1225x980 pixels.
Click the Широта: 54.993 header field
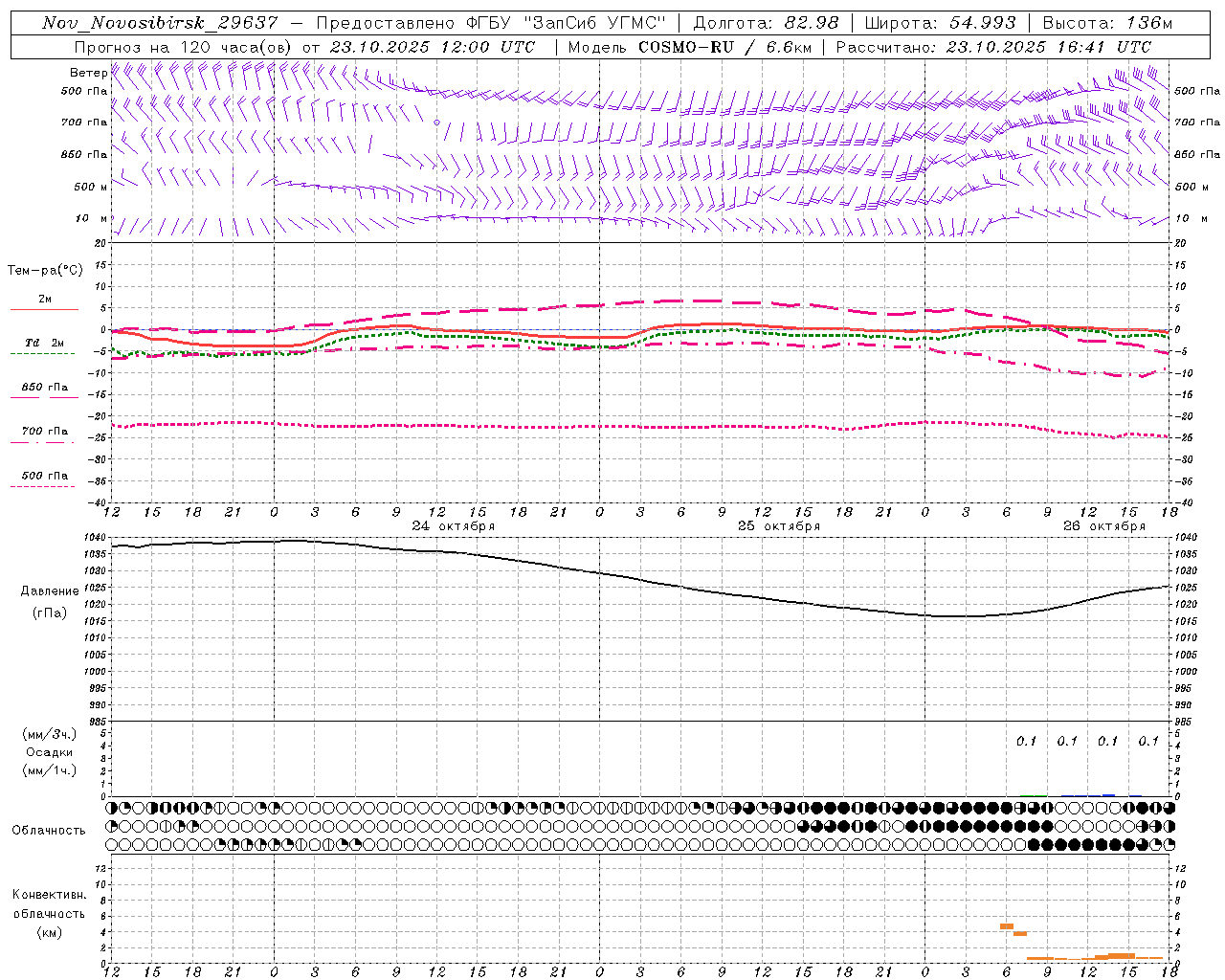(940, 23)
